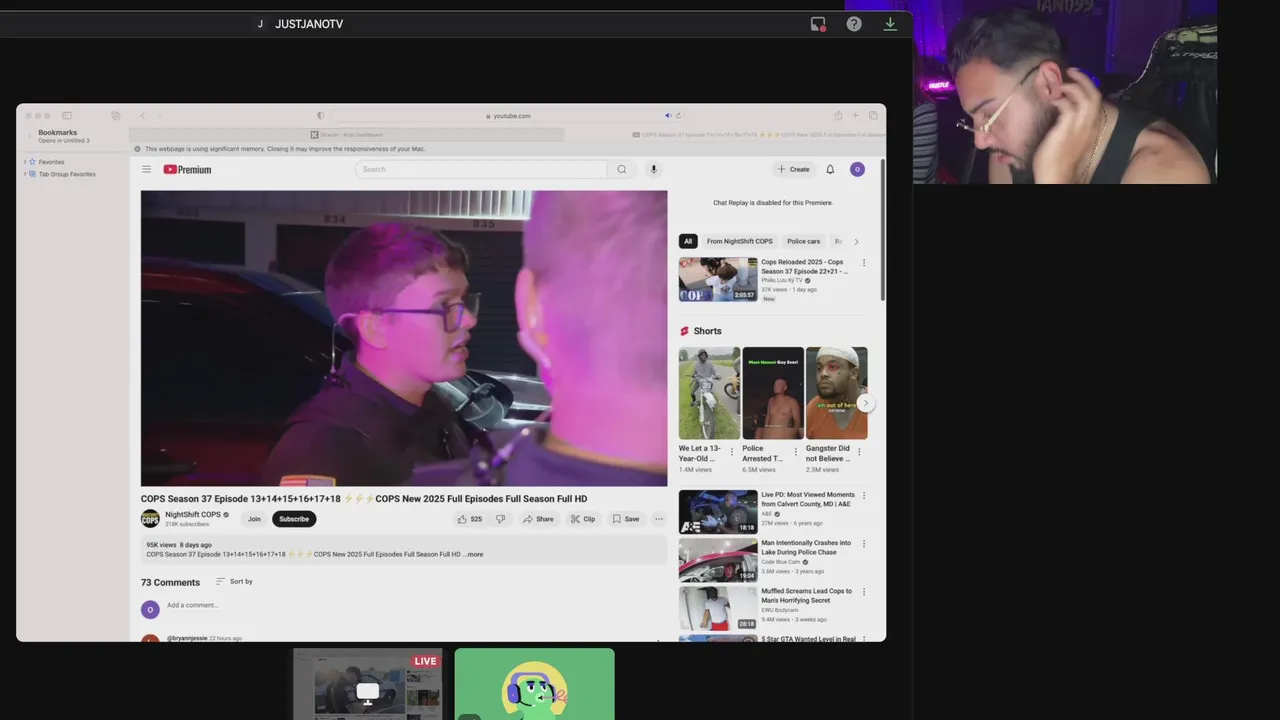Screen dimensions: 1280x720
Task: Navigate back in Safari
Action: coord(142,116)
